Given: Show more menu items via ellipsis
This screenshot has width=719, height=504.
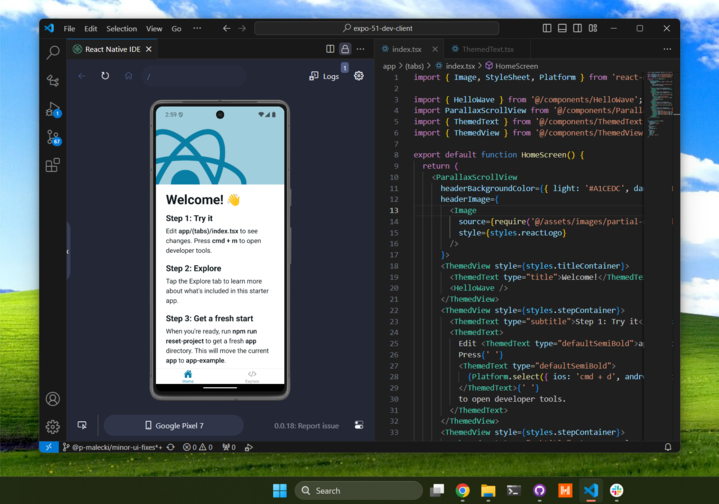Looking at the screenshot, I should click(x=197, y=28).
